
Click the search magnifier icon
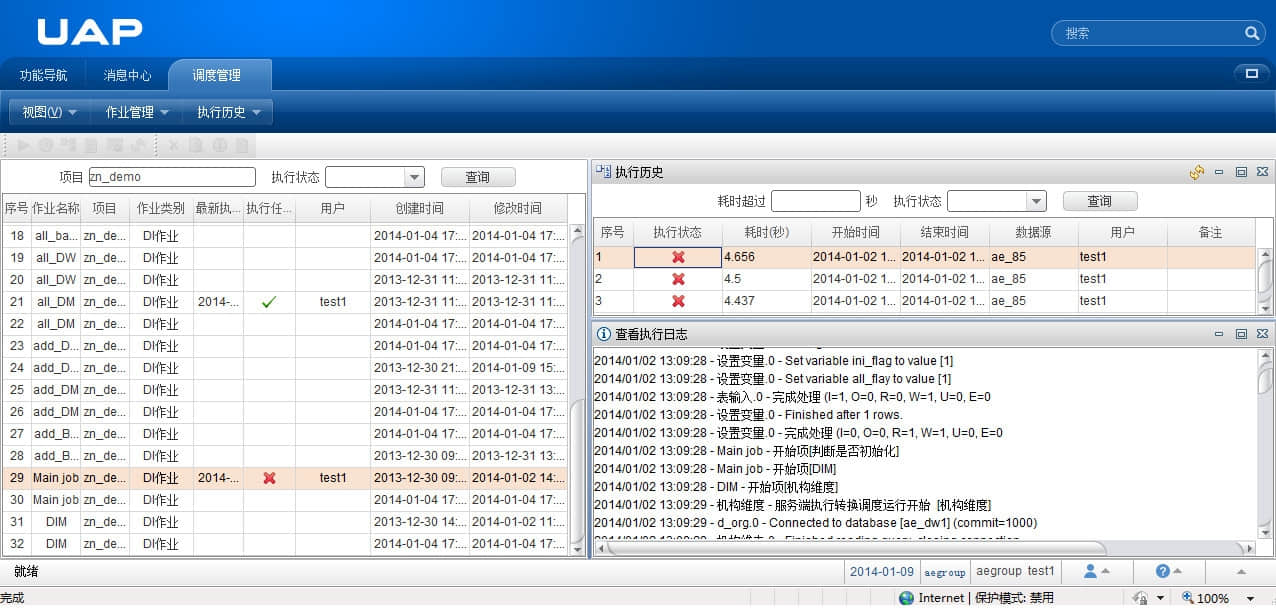pyautogui.click(x=1252, y=33)
